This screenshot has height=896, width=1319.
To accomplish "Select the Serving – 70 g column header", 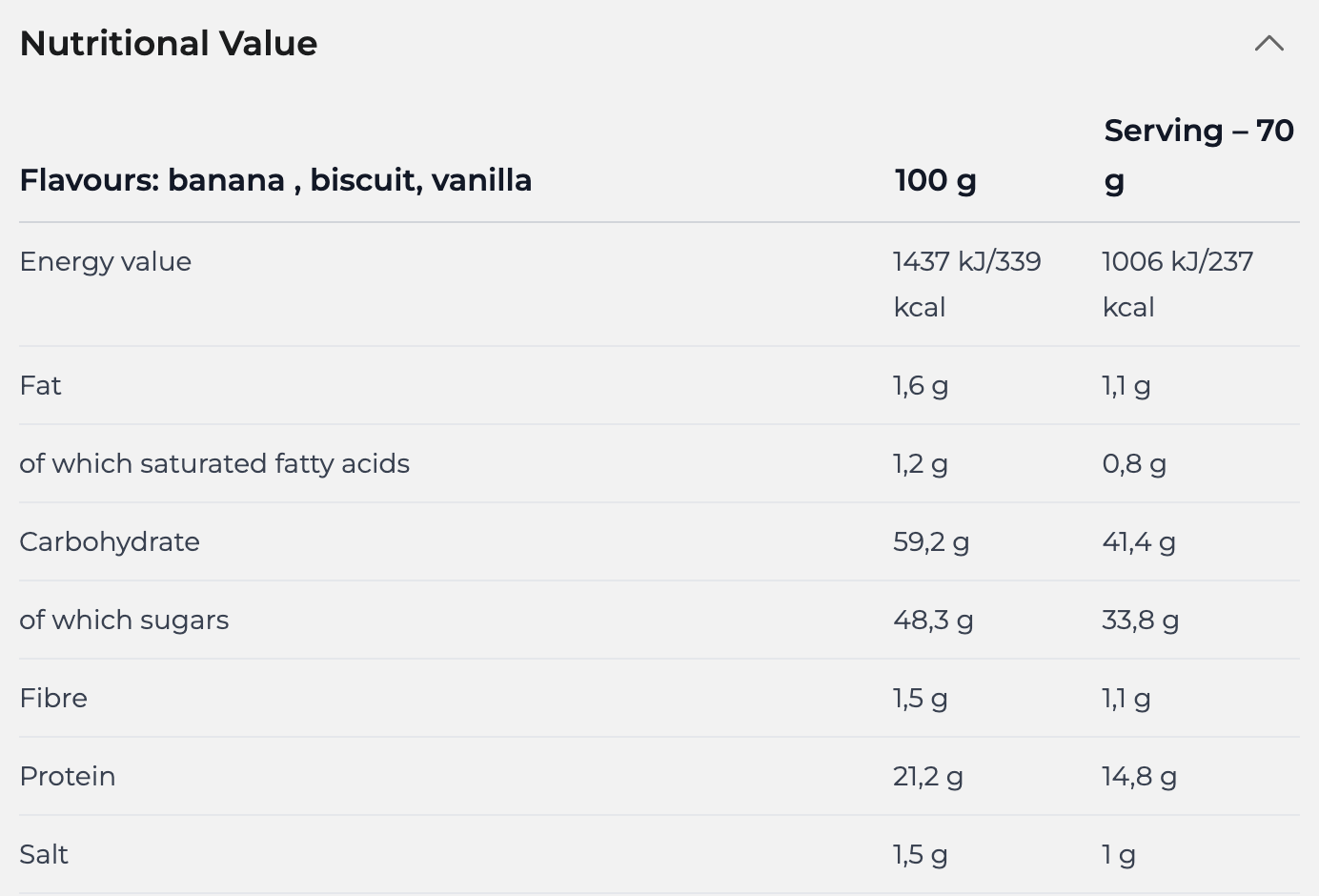I will (x=1198, y=154).
